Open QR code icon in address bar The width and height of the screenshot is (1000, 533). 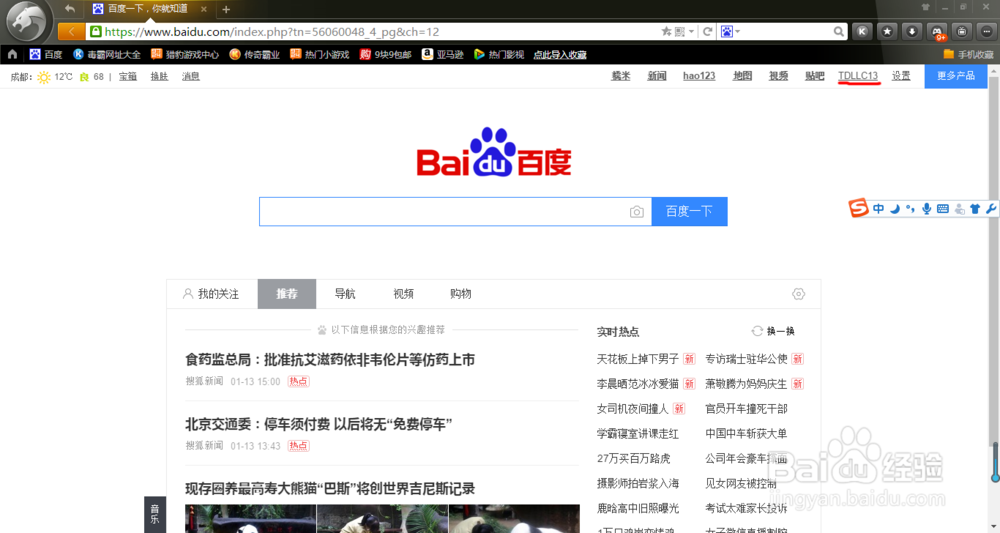(680, 31)
